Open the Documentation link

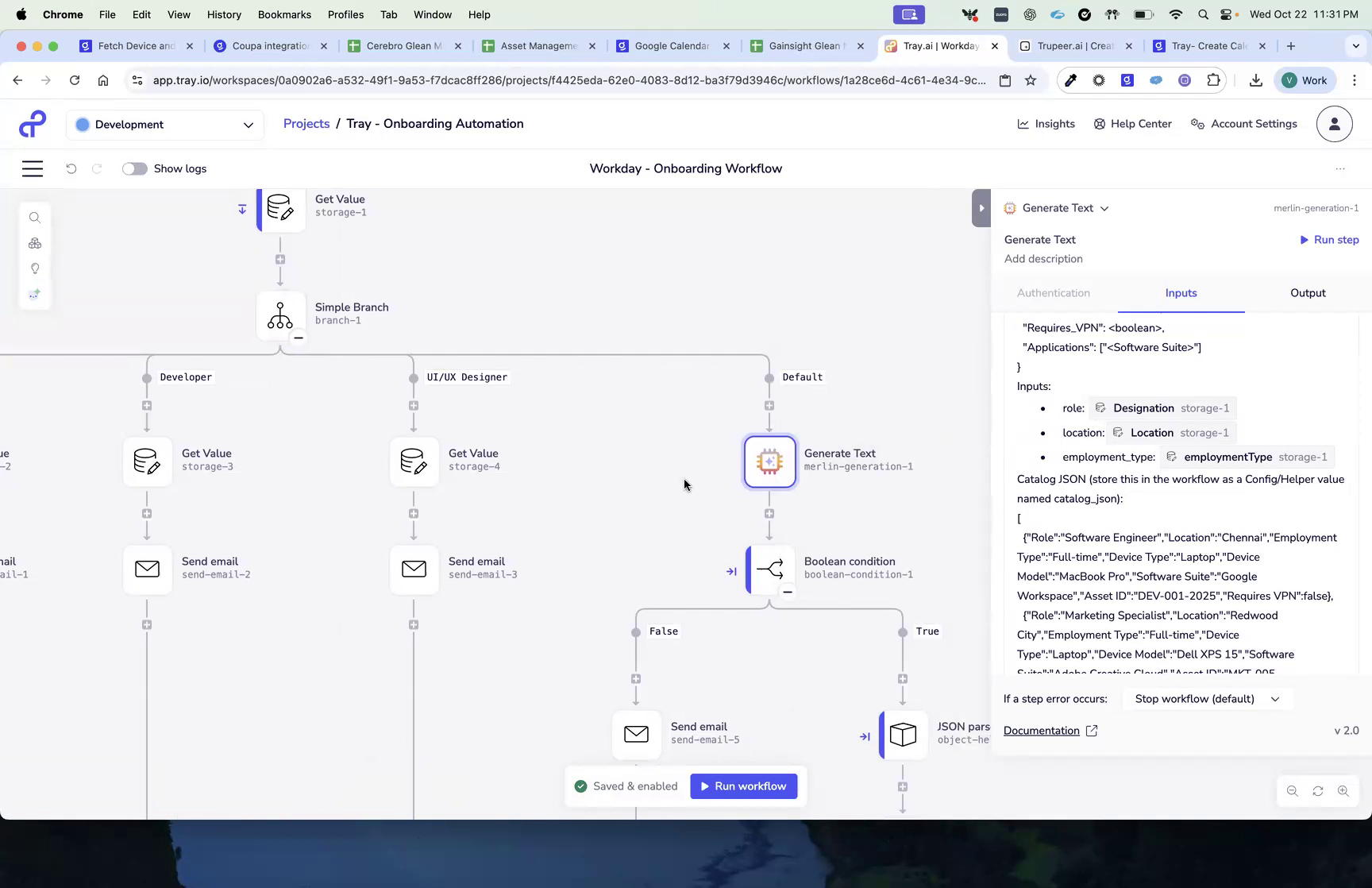[x=1041, y=730]
